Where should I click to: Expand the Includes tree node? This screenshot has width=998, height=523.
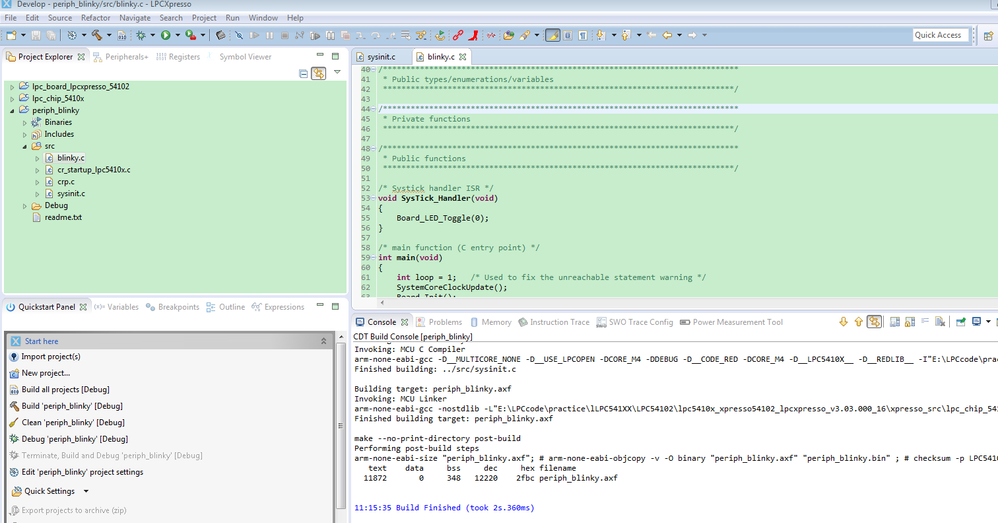tap(25, 135)
